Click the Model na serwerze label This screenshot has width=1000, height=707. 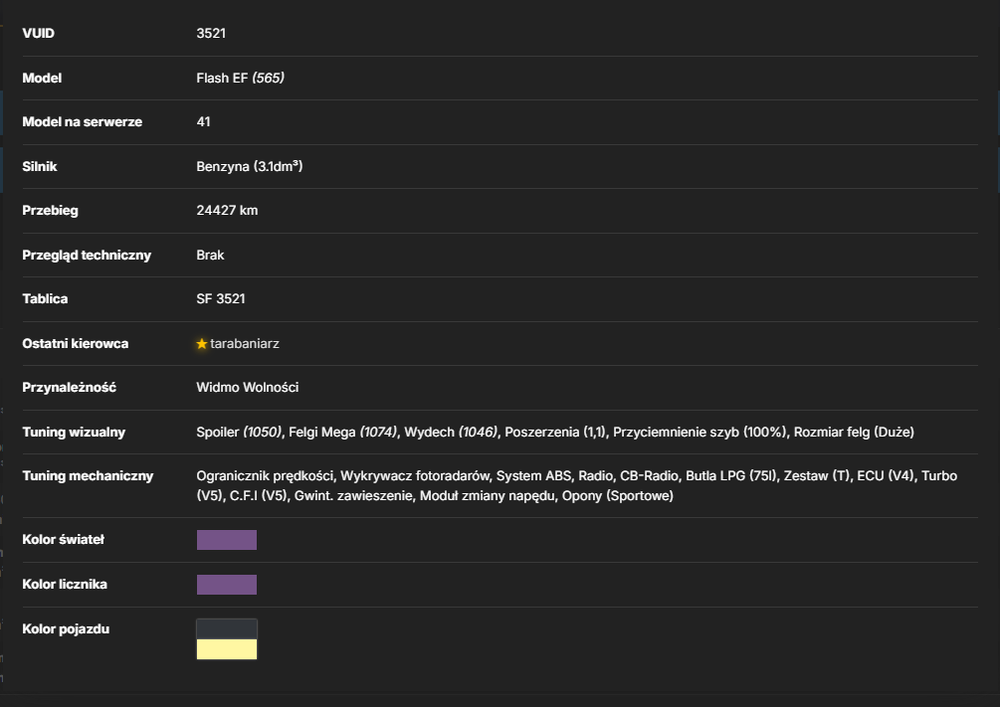pos(82,122)
